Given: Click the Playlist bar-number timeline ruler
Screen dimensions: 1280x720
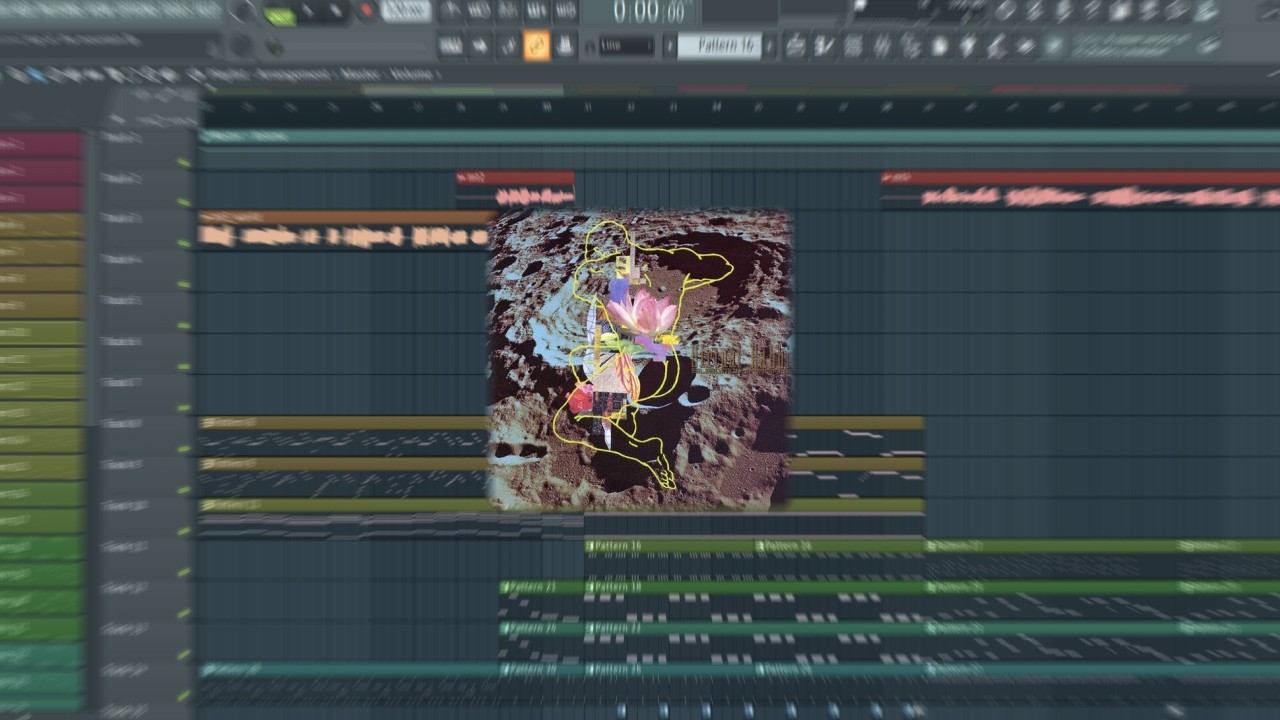Looking at the screenshot, I should (x=739, y=107).
